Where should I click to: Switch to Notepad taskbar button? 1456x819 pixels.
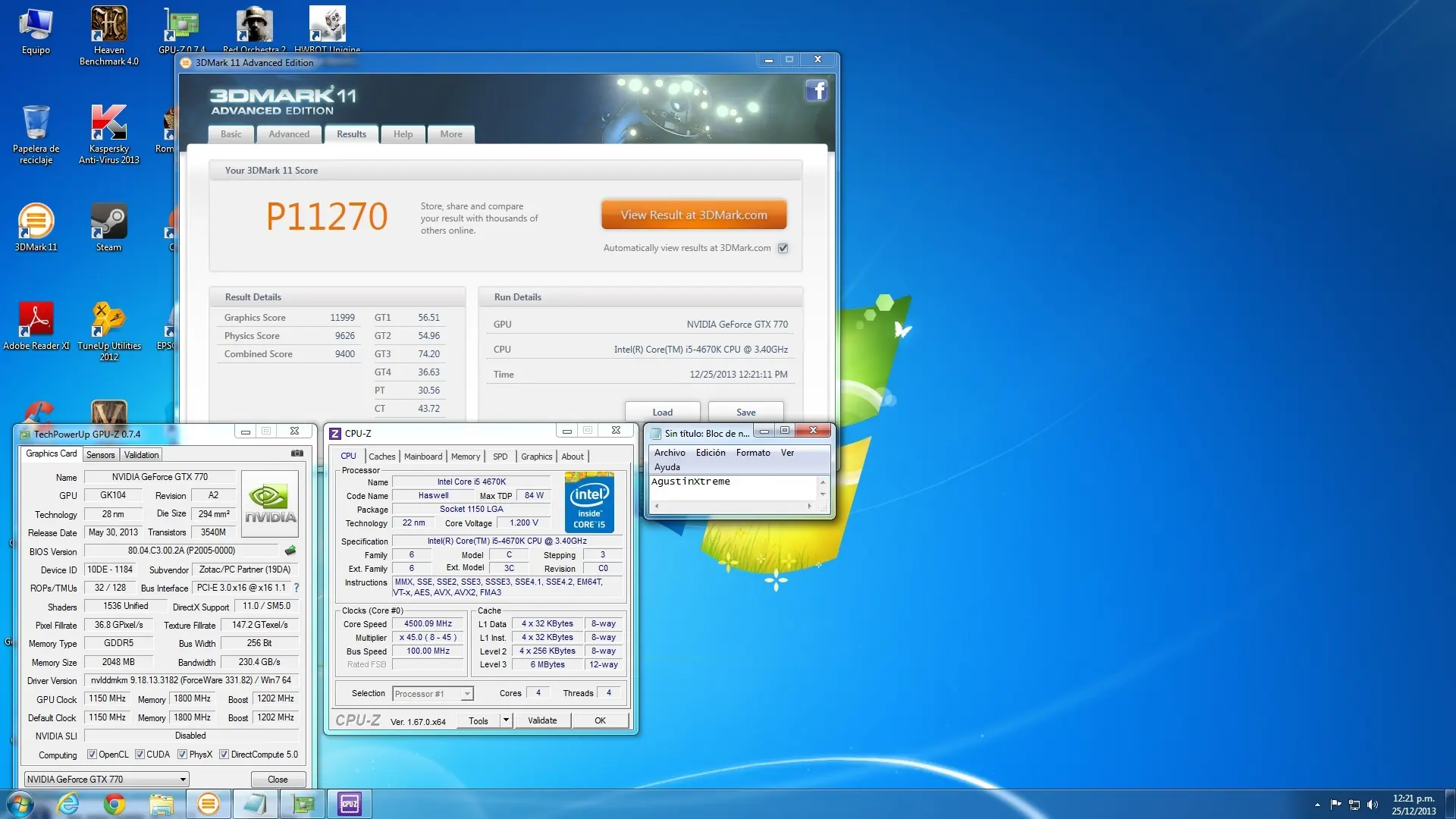(255, 804)
